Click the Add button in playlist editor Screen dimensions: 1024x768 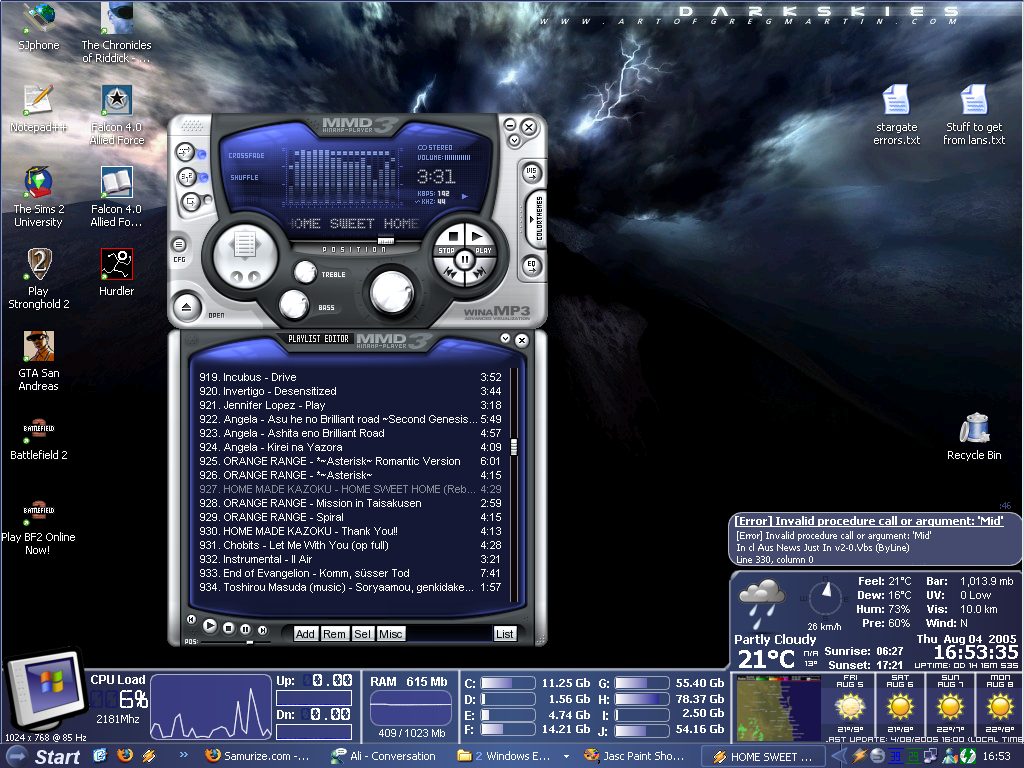[x=305, y=633]
